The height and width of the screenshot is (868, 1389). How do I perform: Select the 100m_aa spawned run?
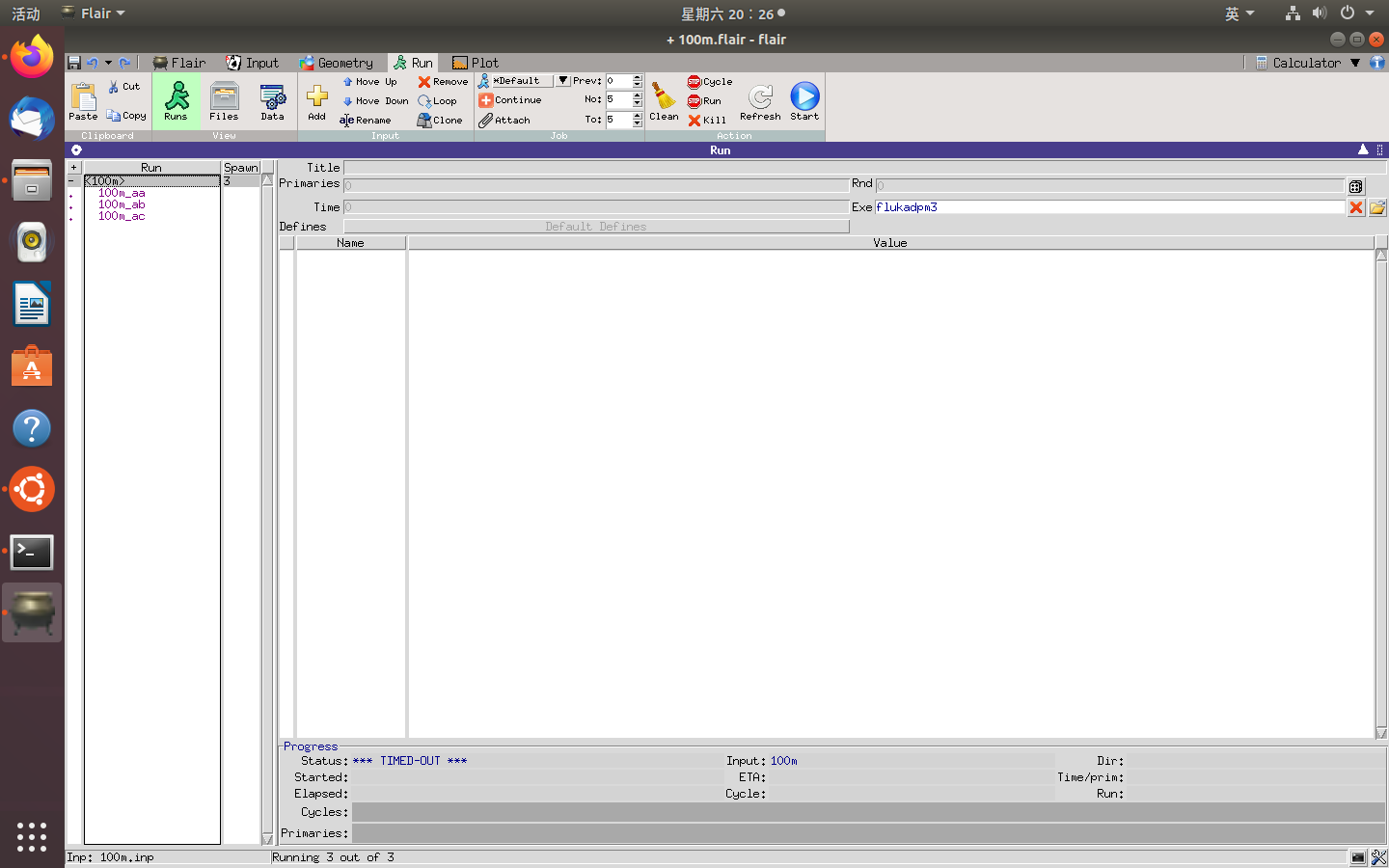122,193
